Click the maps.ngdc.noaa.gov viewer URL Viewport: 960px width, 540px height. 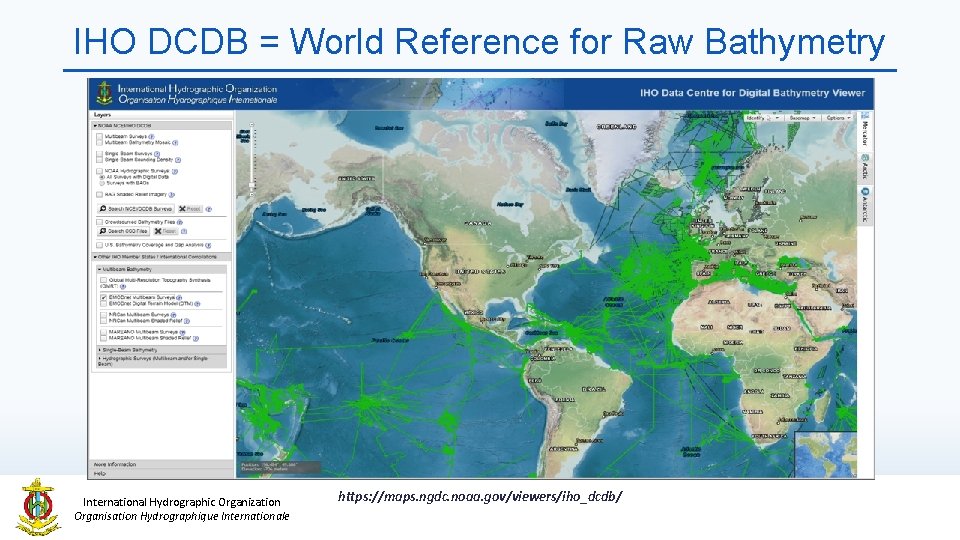pyautogui.click(x=480, y=497)
